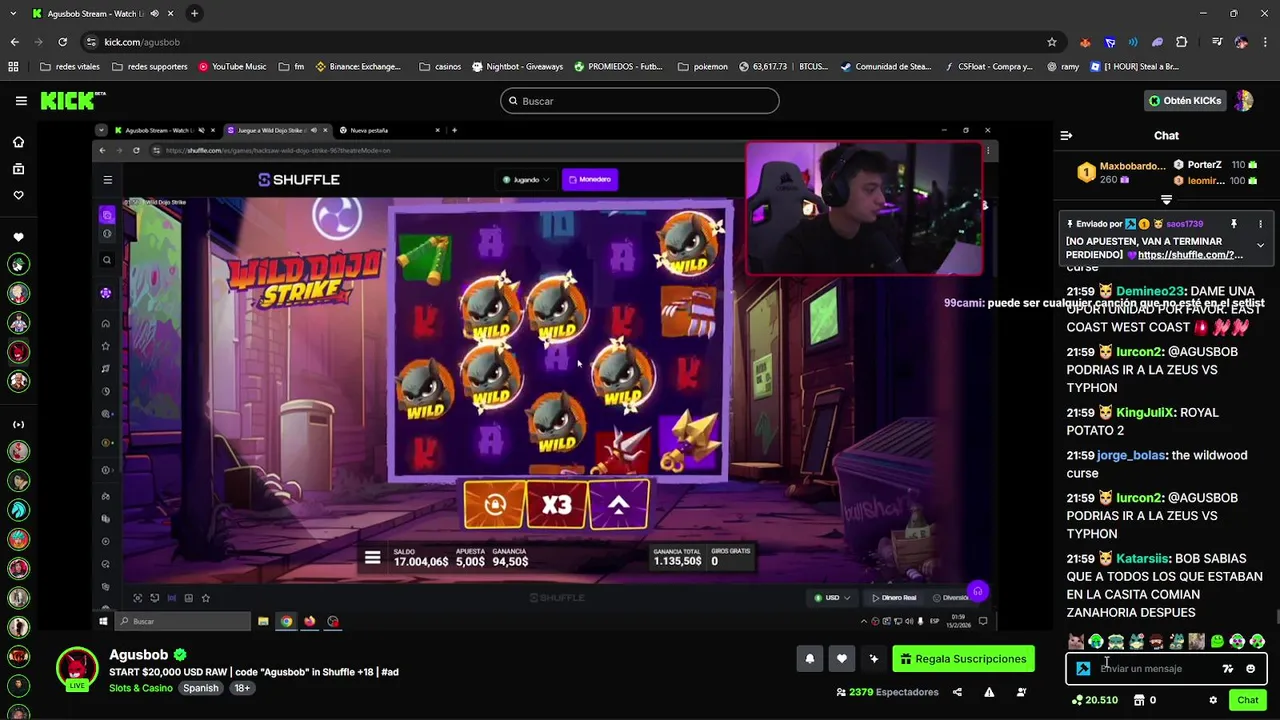Open the Binance Exchange bookmark
1280x720 pixels.
[358, 67]
